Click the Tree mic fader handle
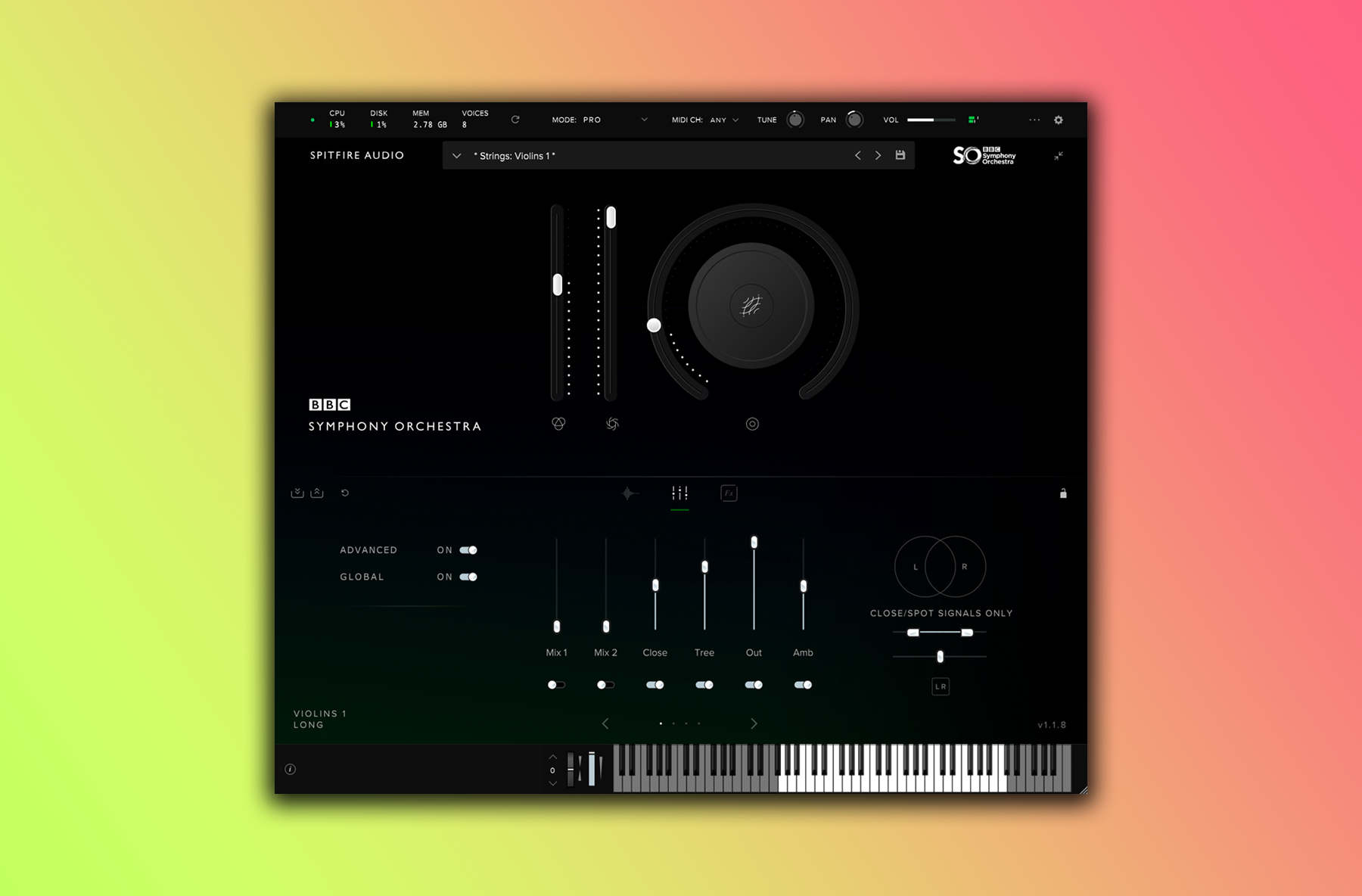1362x896 pixels. click(704, 567)
